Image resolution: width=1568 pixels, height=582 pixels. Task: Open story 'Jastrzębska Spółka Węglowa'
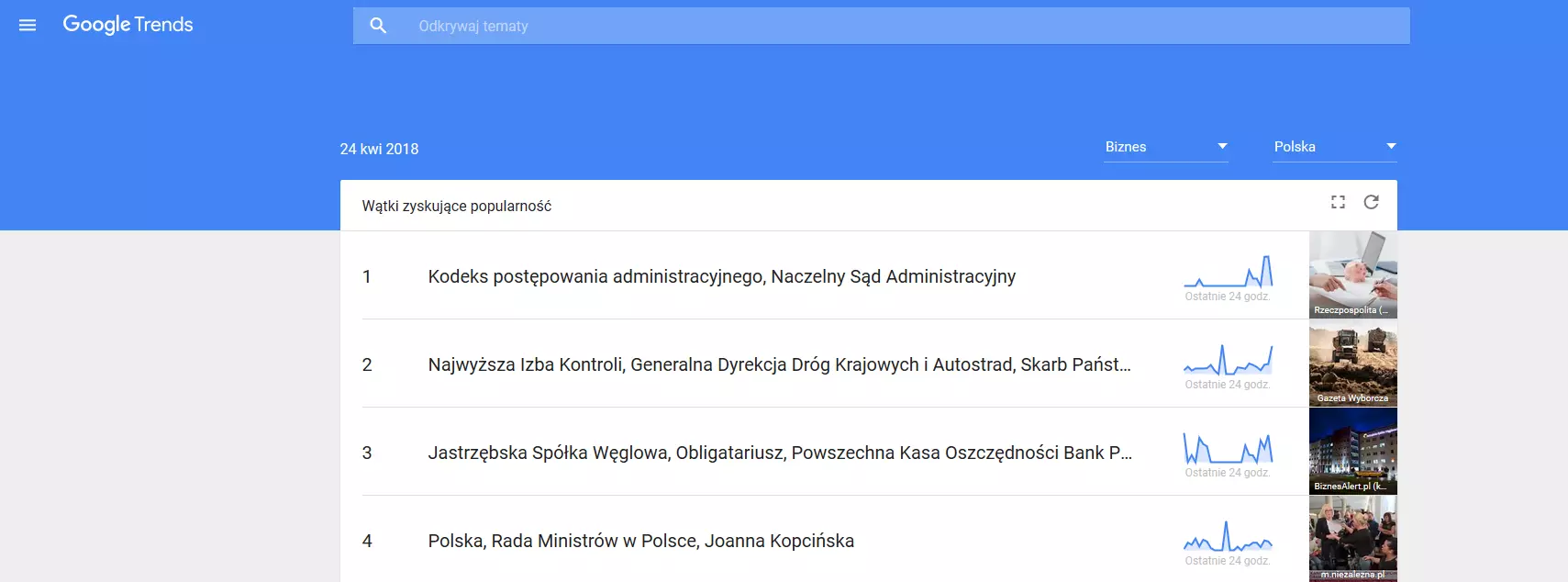tap(780, 453)
